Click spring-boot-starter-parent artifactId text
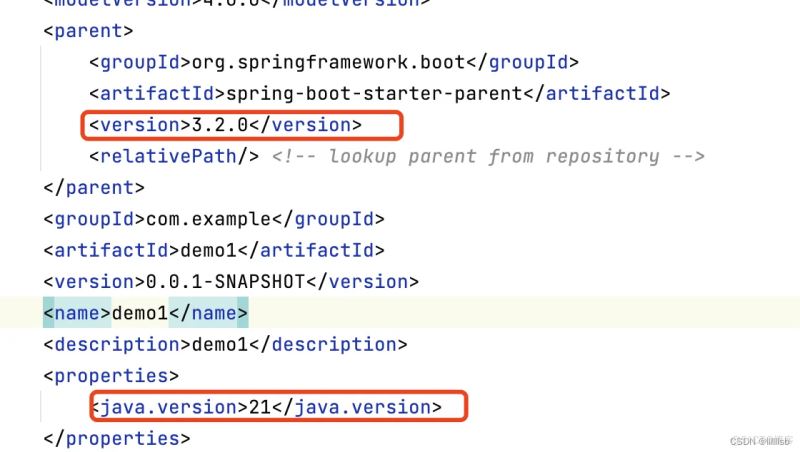This screenshot has height=452, width=800. coord(374,94)
